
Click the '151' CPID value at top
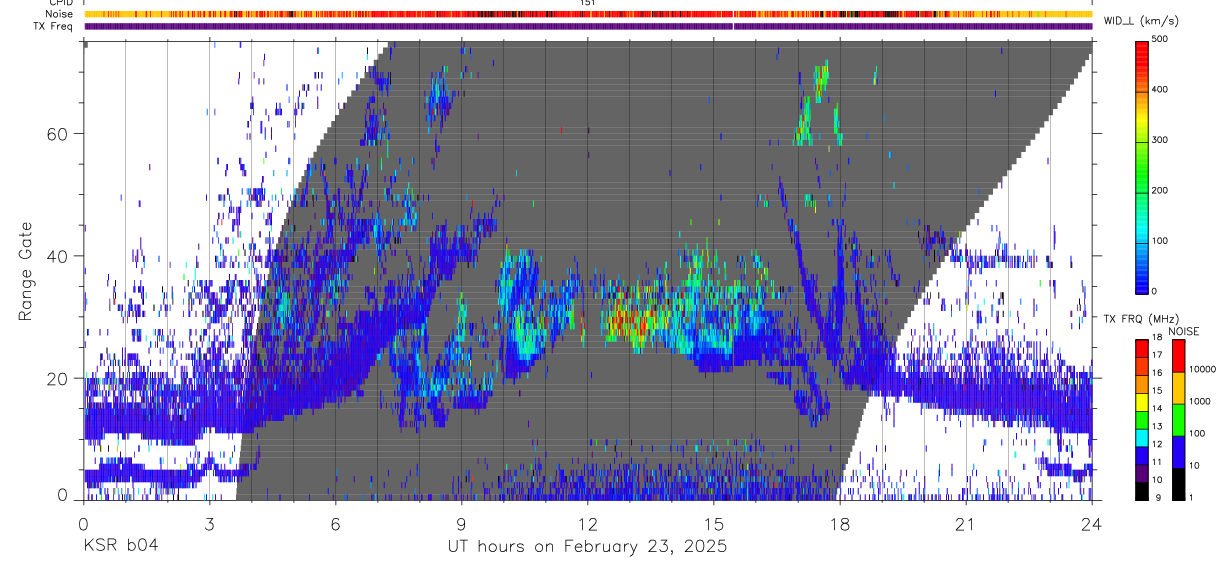pyautogui.click(x=587, y=3)
